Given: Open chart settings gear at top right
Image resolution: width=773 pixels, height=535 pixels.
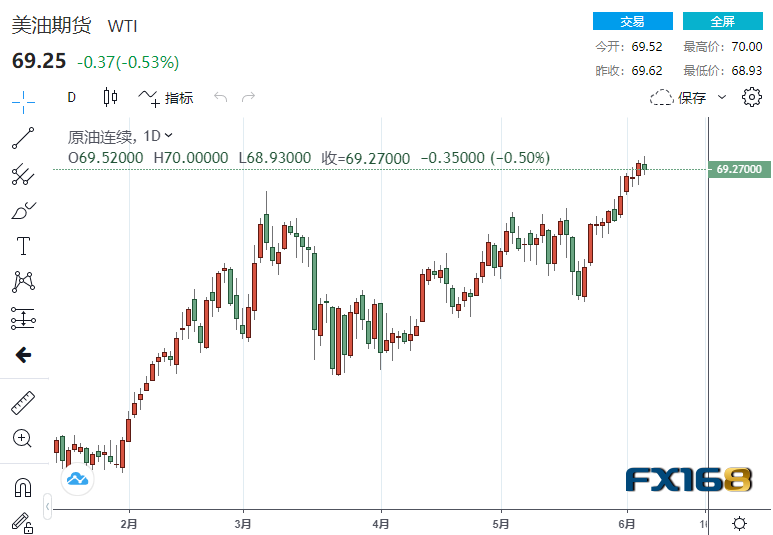Looking at the screenshot, I should [752, 97].
